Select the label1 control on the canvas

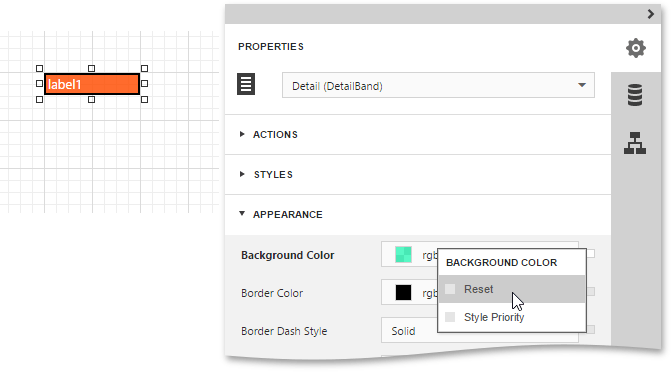point(92,84)
